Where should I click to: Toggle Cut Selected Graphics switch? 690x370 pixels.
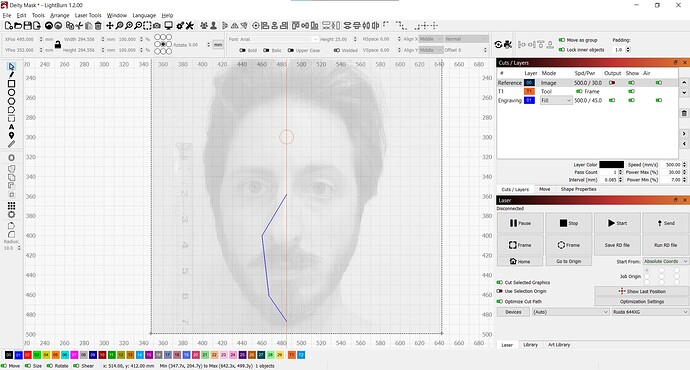pos(499,282)
